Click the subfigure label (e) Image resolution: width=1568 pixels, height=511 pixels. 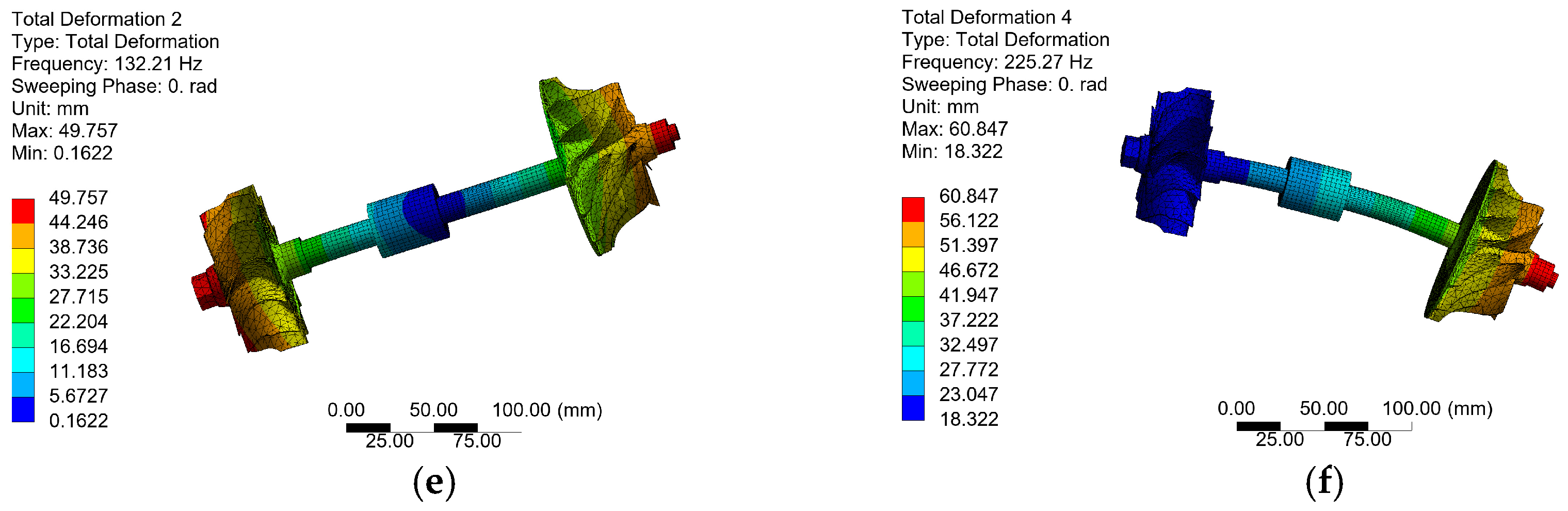pyautogui.click(x=434, y=482)
